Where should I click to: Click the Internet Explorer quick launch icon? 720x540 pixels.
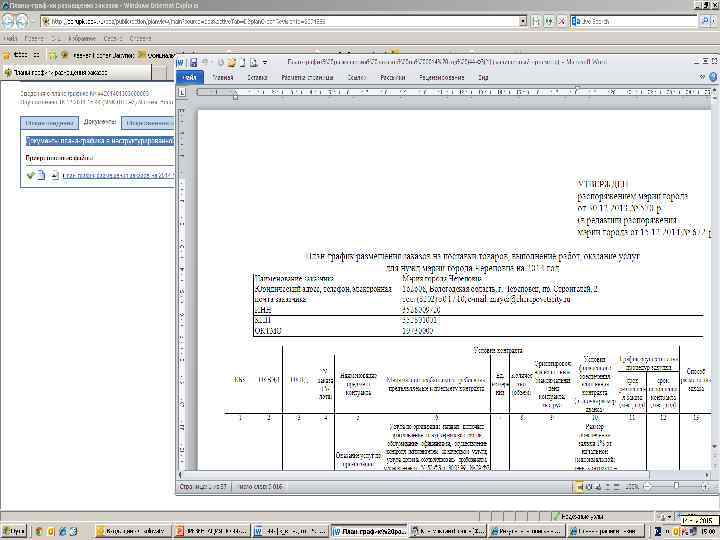[62, 531]
